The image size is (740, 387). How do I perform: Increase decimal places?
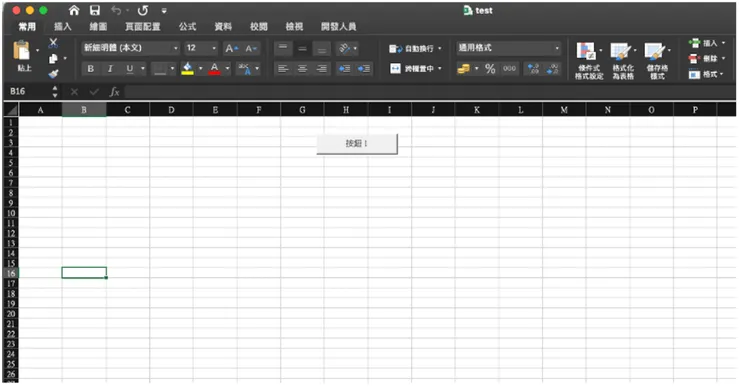533,69
